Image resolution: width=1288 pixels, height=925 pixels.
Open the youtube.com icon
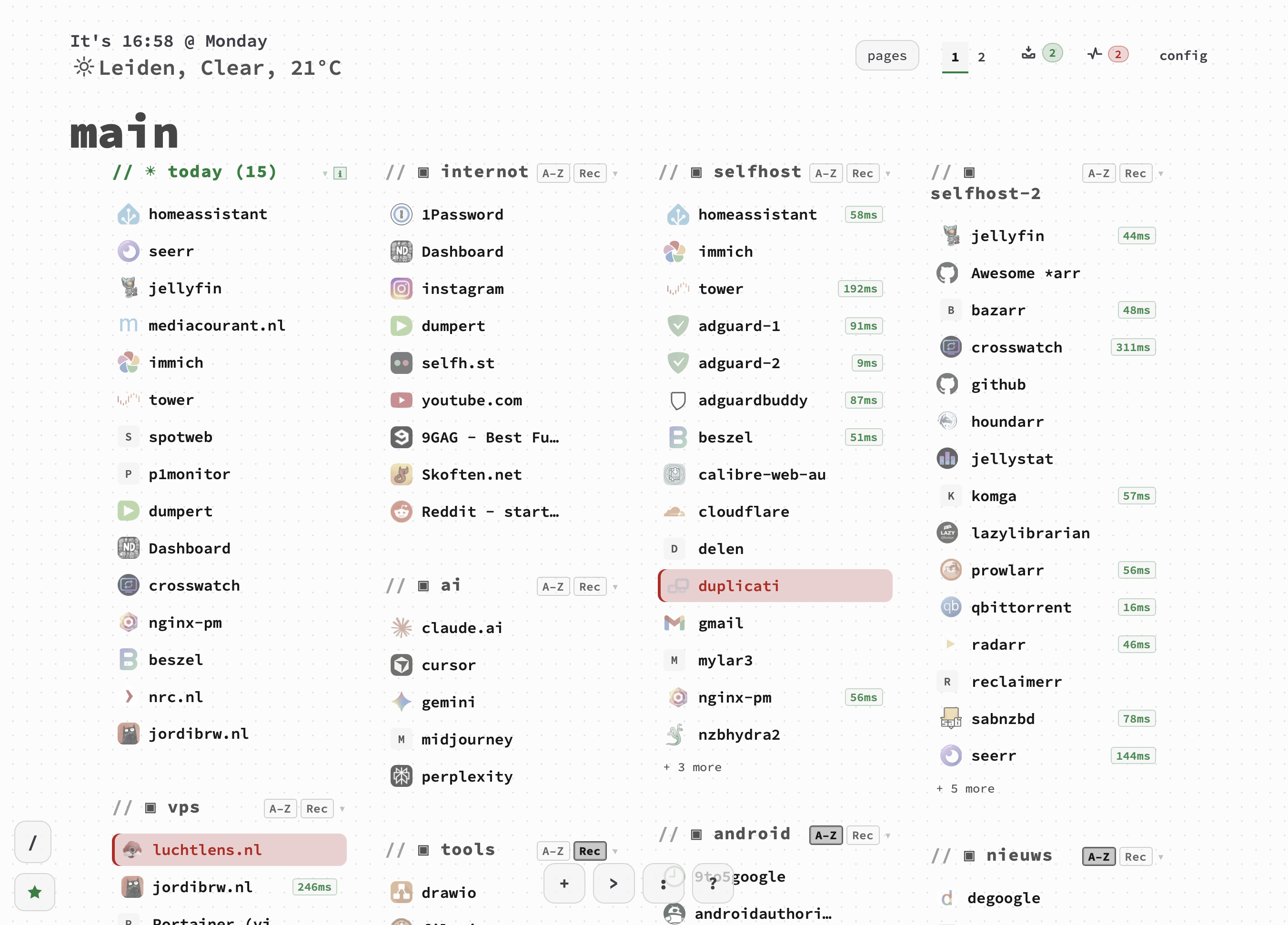coord(401,400)
